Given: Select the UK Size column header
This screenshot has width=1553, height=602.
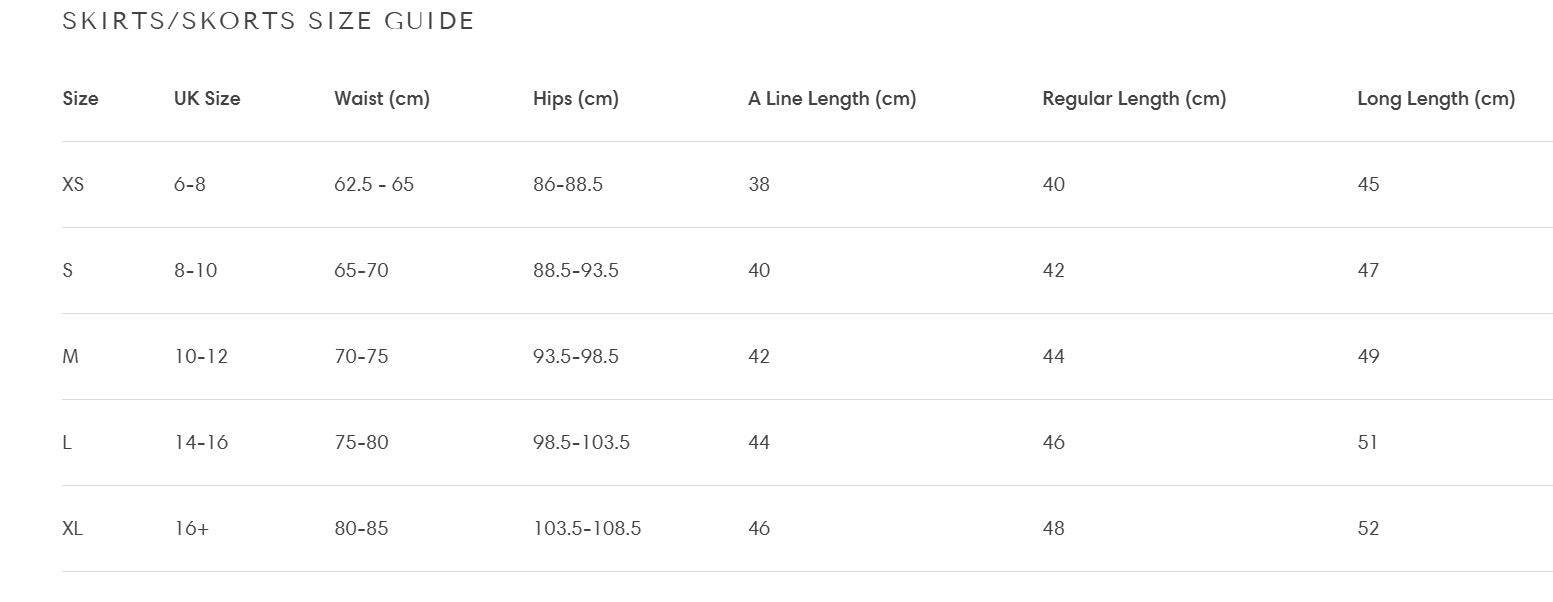Looking at the screenshot, I should coord(207,99).
